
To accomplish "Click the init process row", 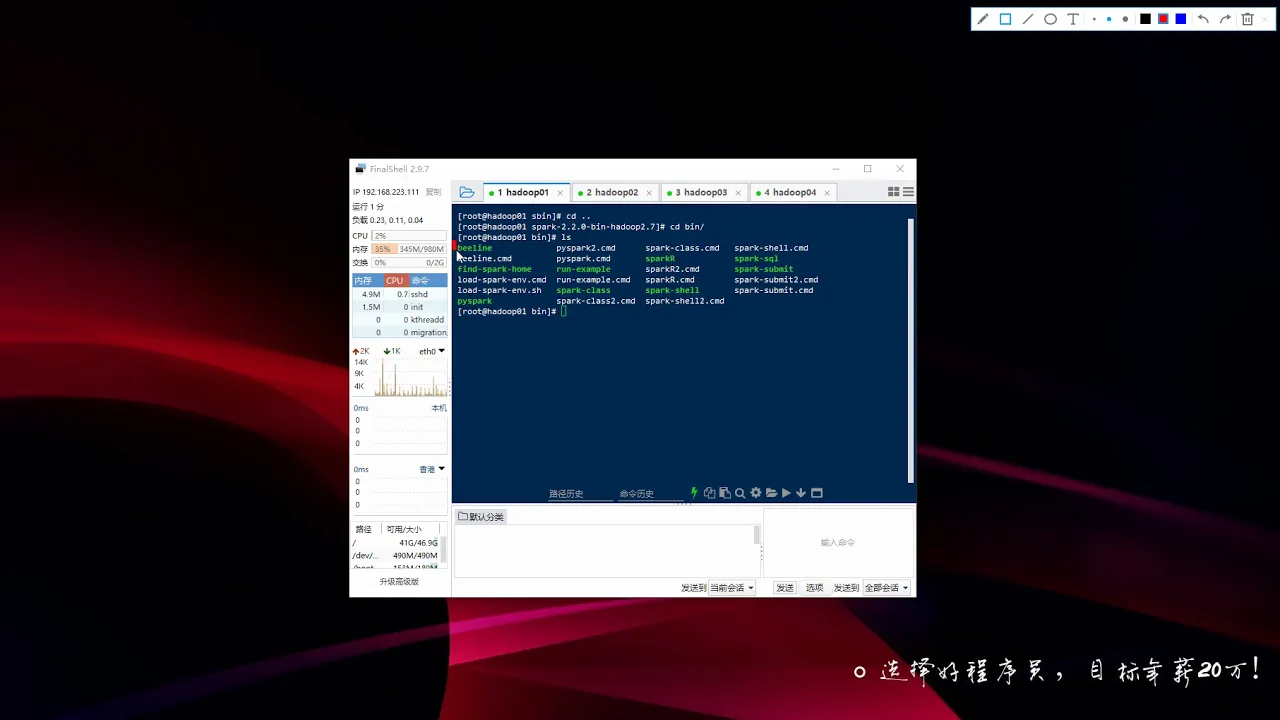I will coord(399,307).
